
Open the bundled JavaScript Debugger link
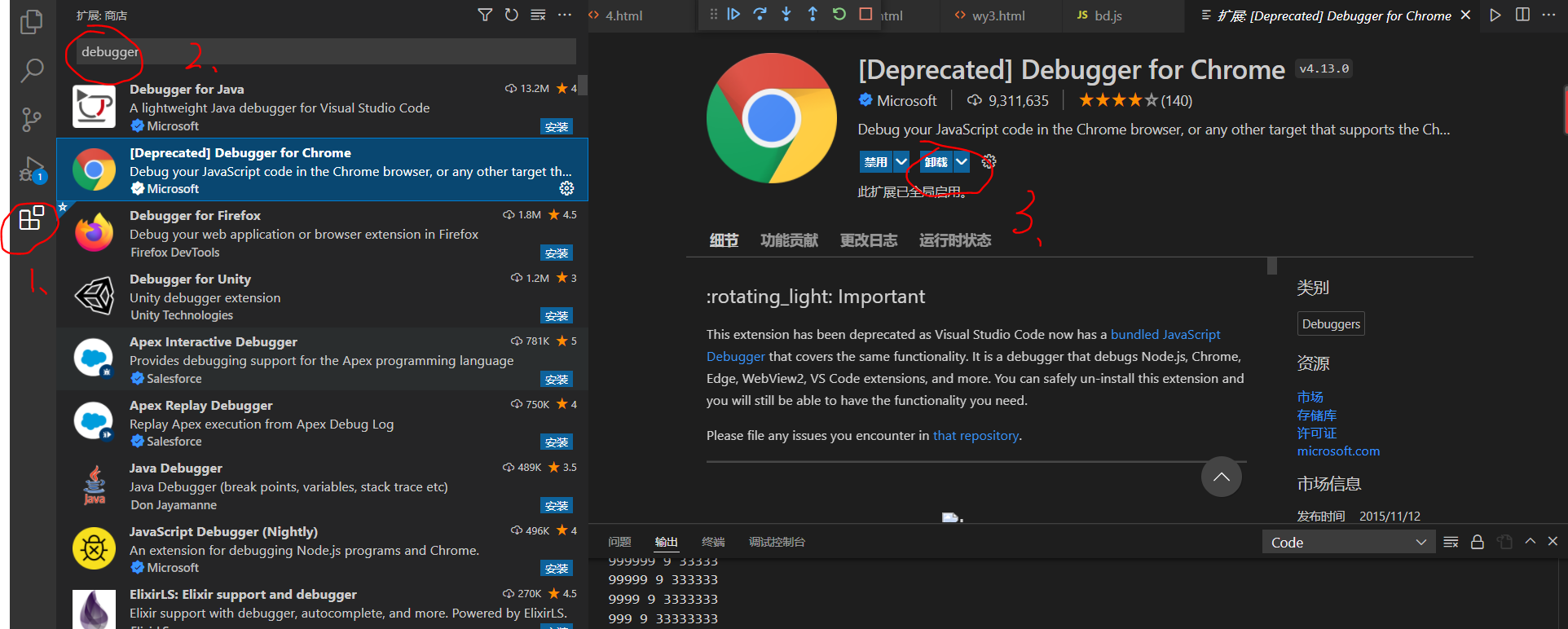[x=1165, y=334]
